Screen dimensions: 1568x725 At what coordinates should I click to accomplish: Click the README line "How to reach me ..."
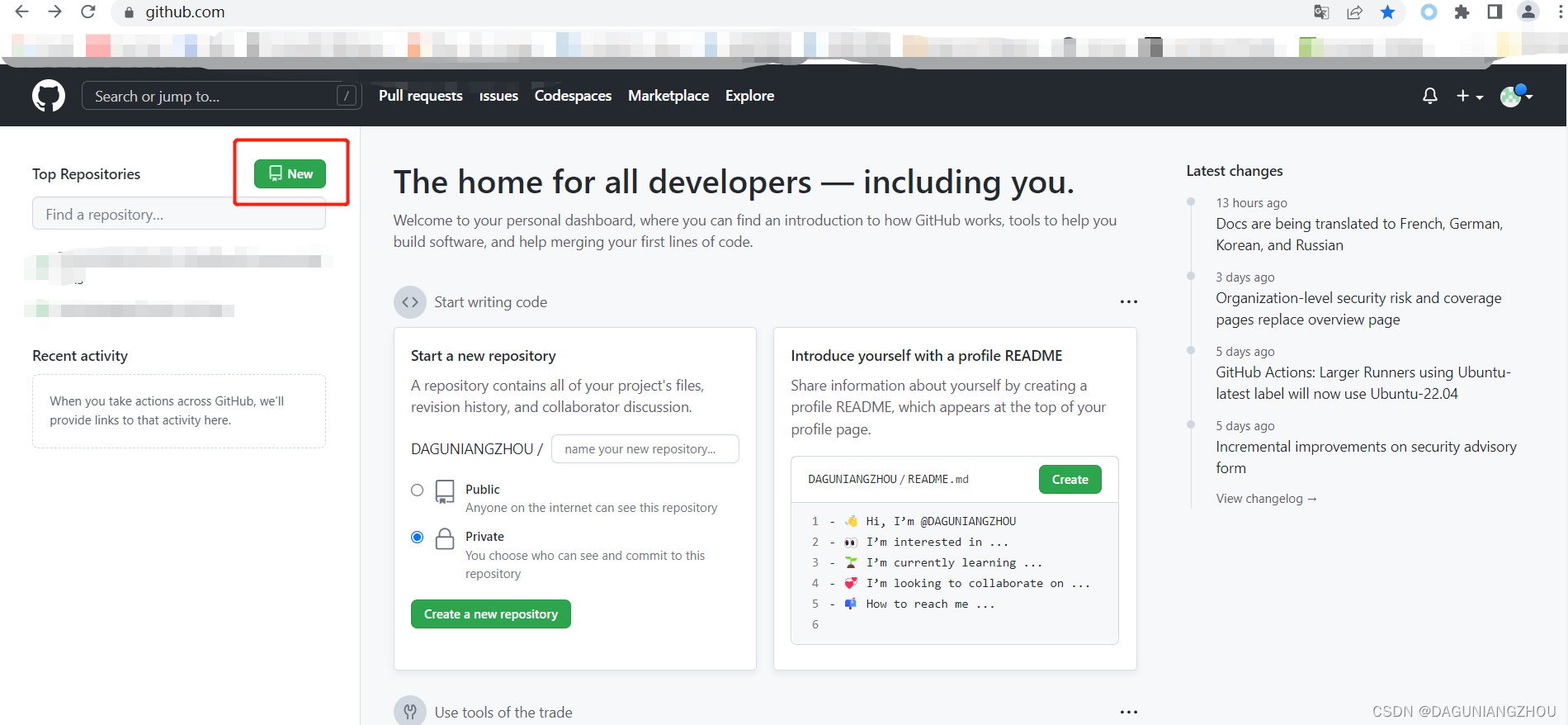pos(930,604)
